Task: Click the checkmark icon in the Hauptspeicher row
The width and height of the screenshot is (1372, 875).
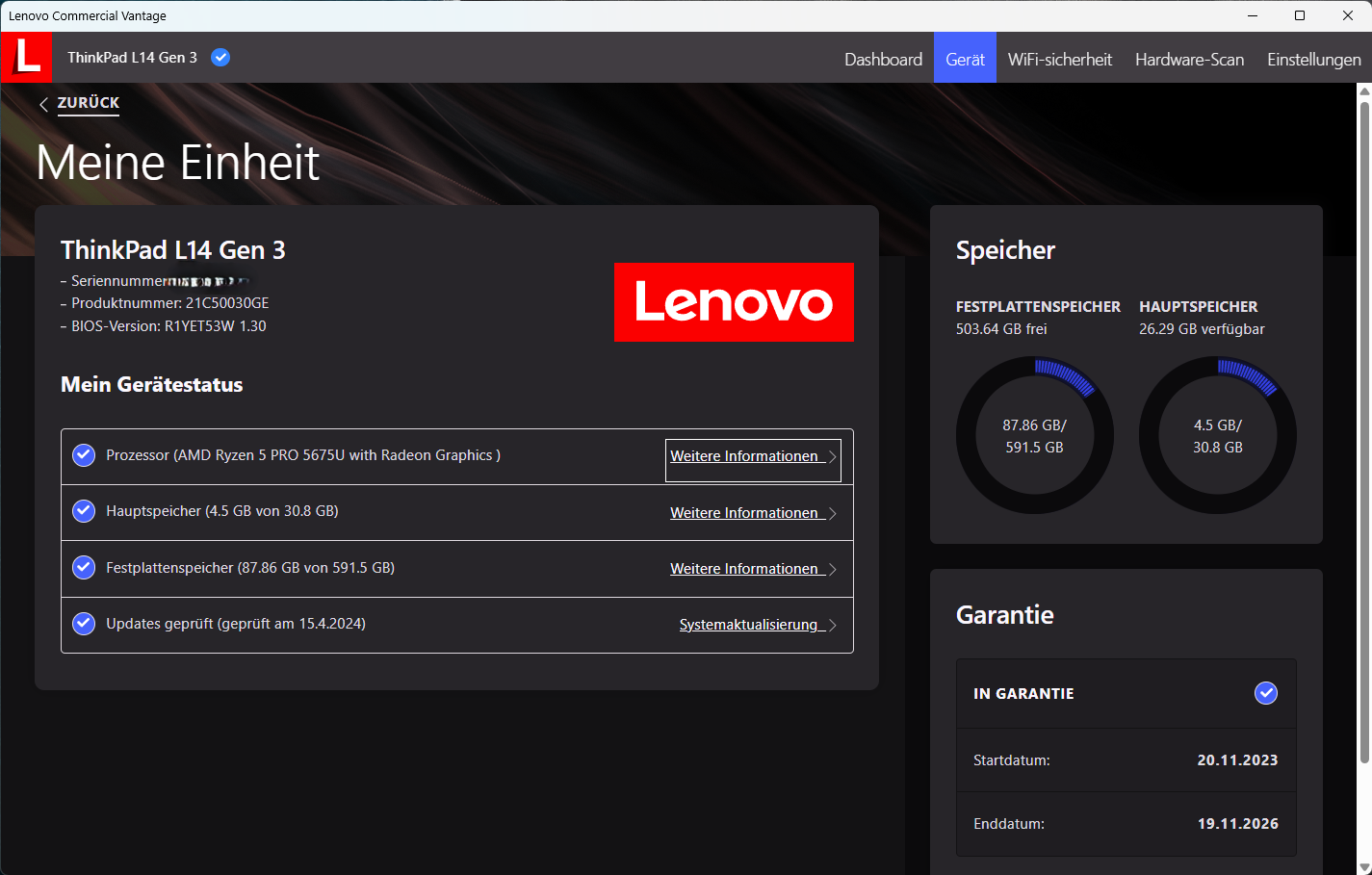Action: pyautogui.click(x=84, y=511)
